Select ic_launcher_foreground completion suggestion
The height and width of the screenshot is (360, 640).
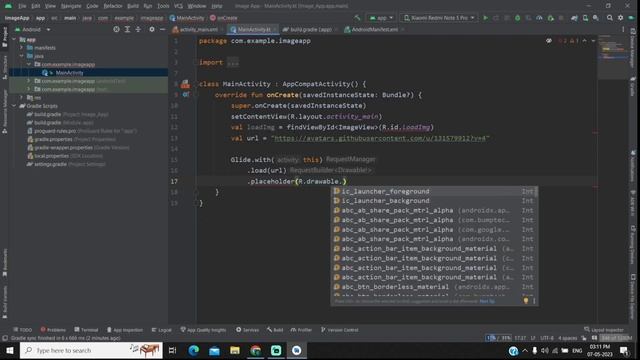pos(434,191)
